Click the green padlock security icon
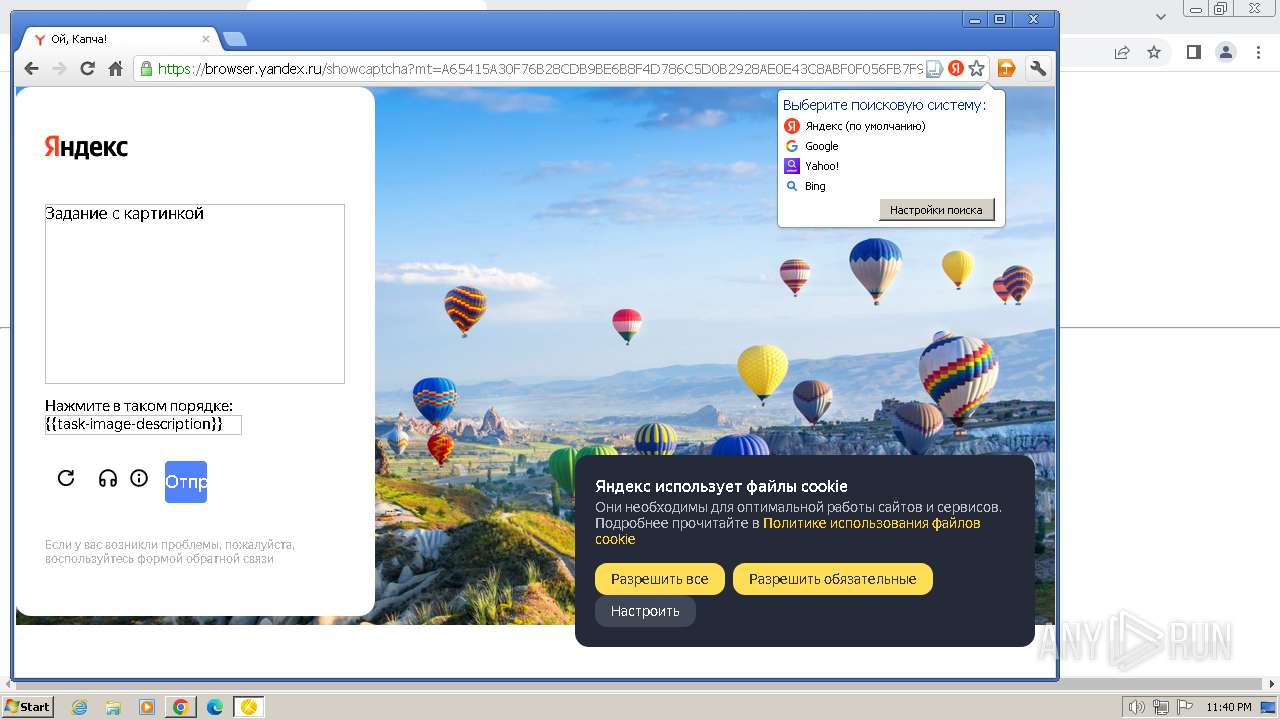This screenshot has height=720, width=1280. coord(146,69)
